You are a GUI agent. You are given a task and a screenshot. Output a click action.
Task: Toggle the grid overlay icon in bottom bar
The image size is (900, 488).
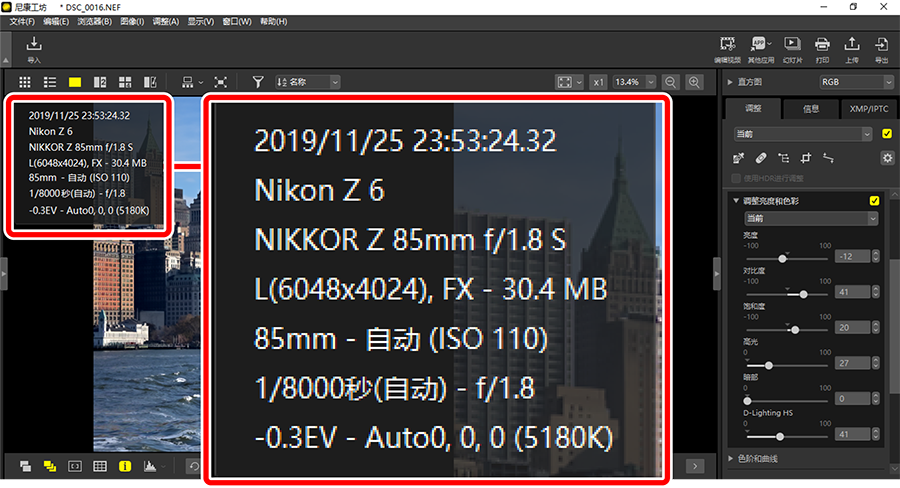[x=100, y=466]
